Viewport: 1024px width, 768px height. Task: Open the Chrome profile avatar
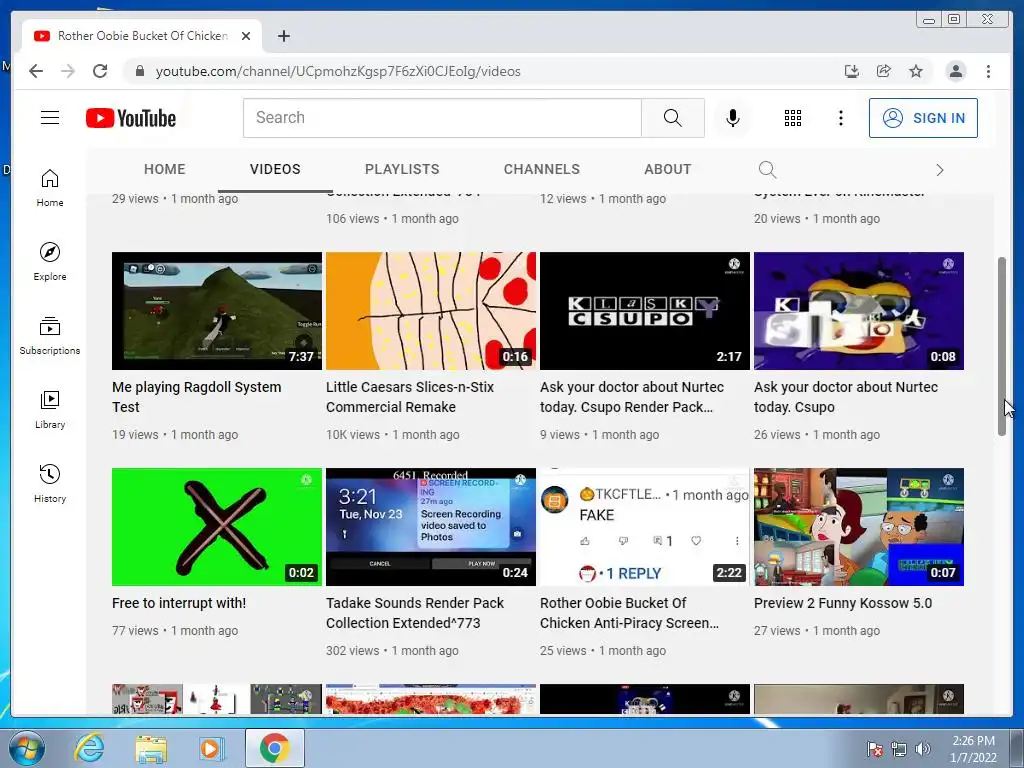(955, 71)
